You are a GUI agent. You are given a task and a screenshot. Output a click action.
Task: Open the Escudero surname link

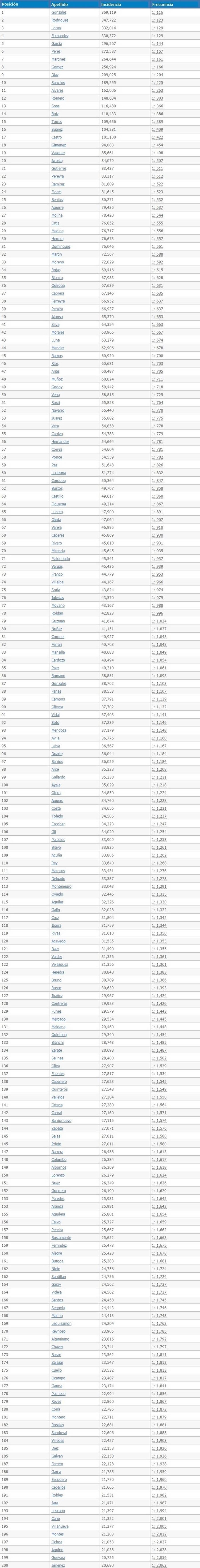(59, 1478)
